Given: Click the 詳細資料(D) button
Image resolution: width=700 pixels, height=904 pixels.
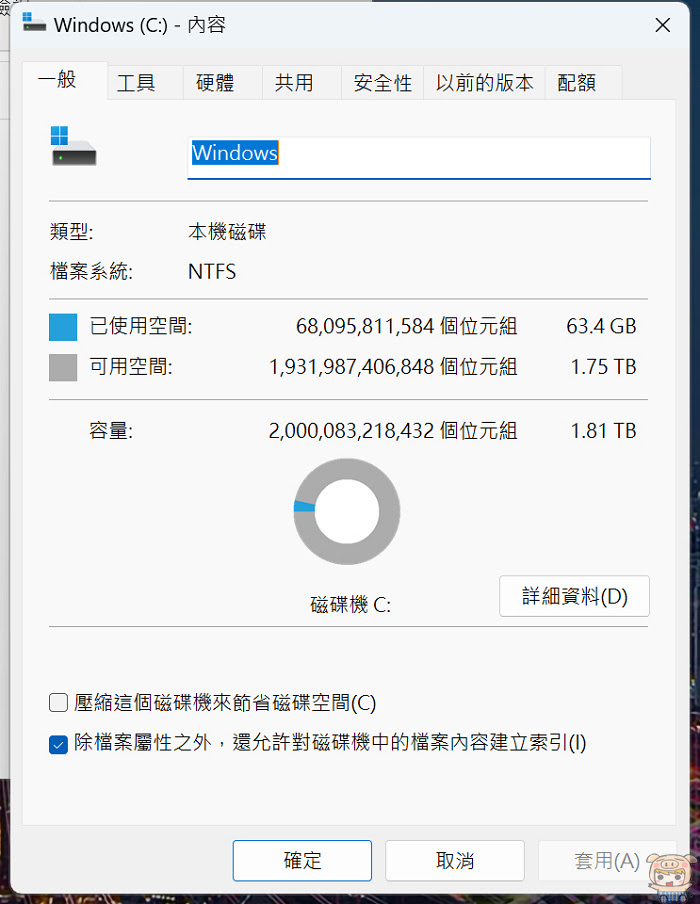Looking at the screenshot, I should pos(574,596).
